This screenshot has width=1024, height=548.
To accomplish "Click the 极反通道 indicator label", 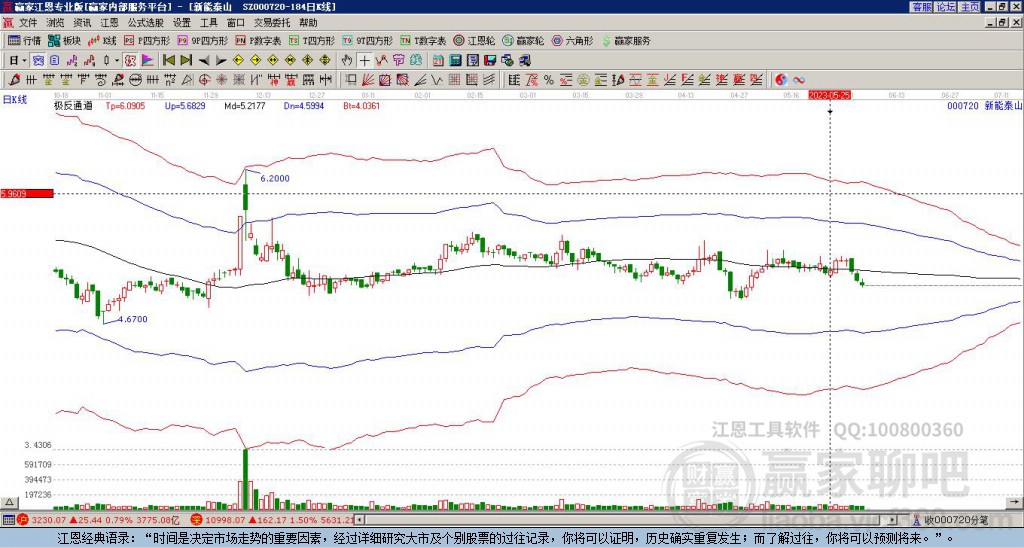I will [73, 105].
